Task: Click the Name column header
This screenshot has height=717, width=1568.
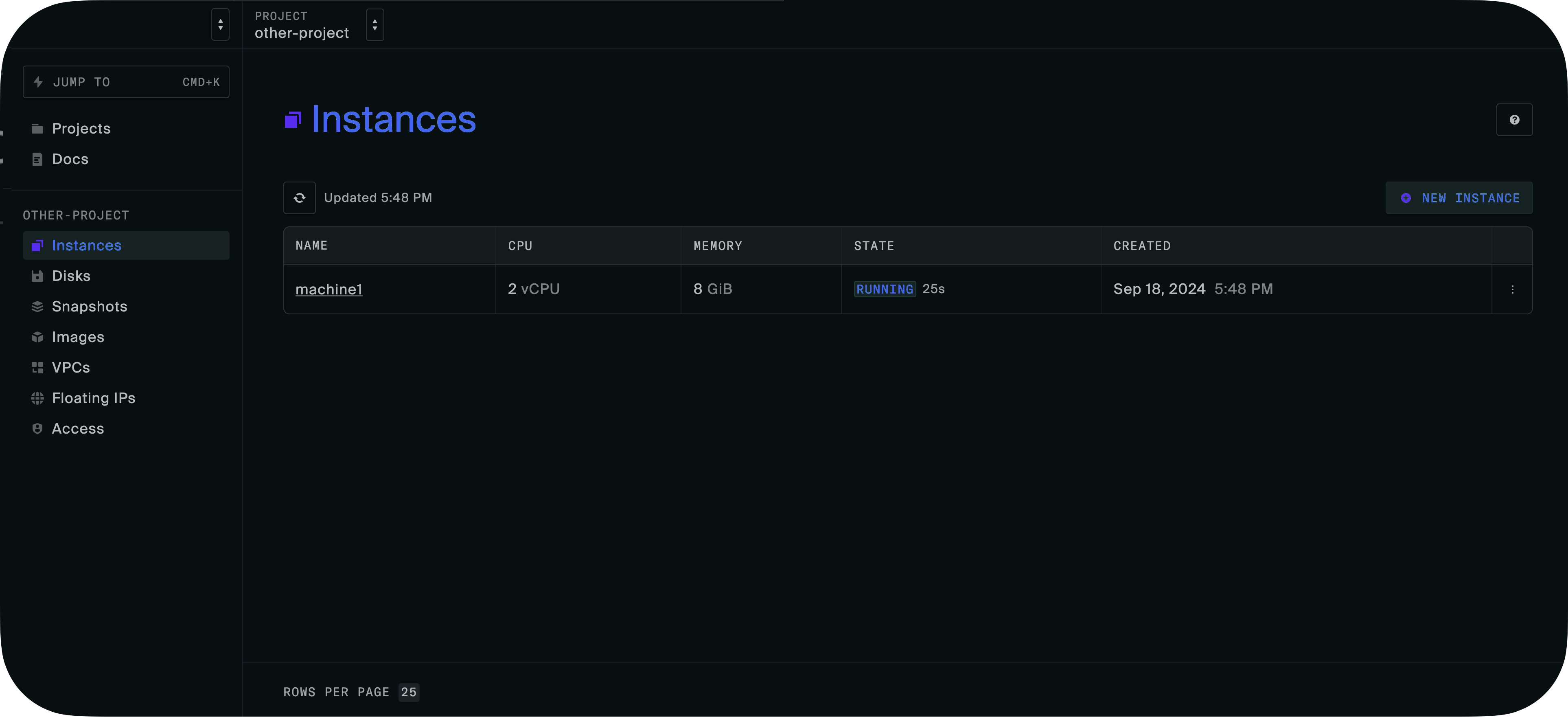Action: coord(311,246)
